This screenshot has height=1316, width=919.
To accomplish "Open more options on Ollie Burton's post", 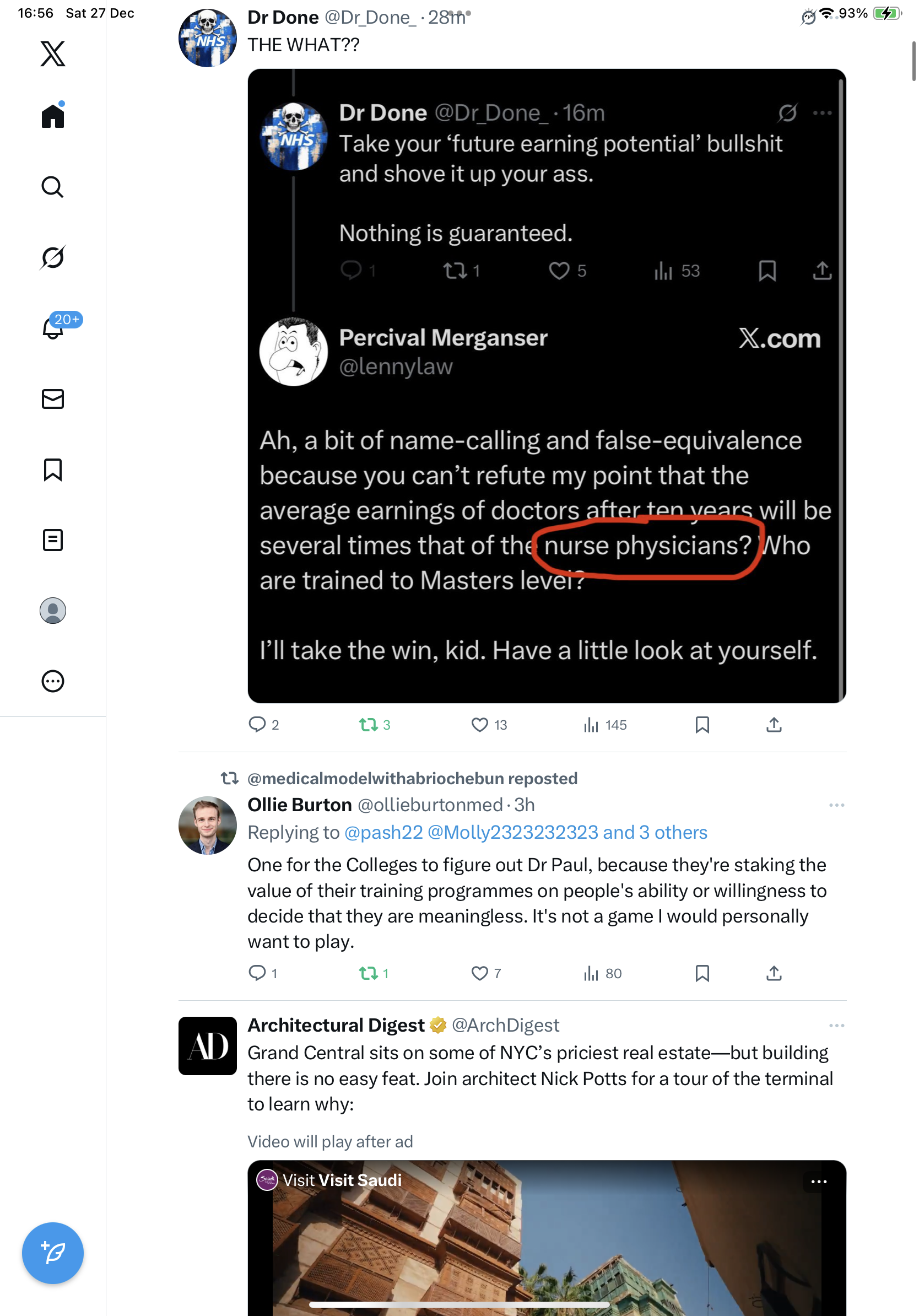I will coord(836,805).
